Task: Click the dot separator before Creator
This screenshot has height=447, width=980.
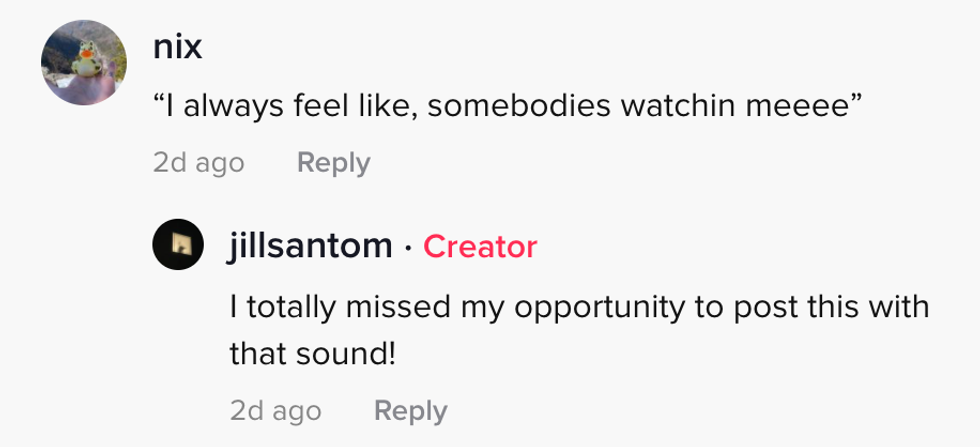Action: click(408, 246)
